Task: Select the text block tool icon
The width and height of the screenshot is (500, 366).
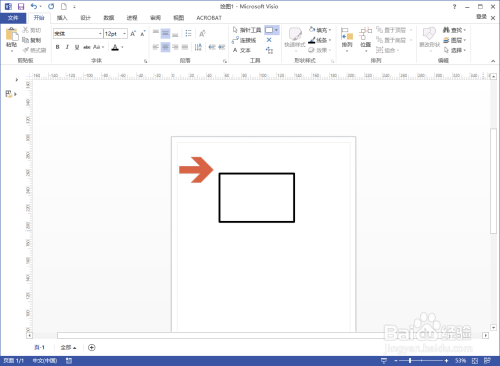Action: 269,50
